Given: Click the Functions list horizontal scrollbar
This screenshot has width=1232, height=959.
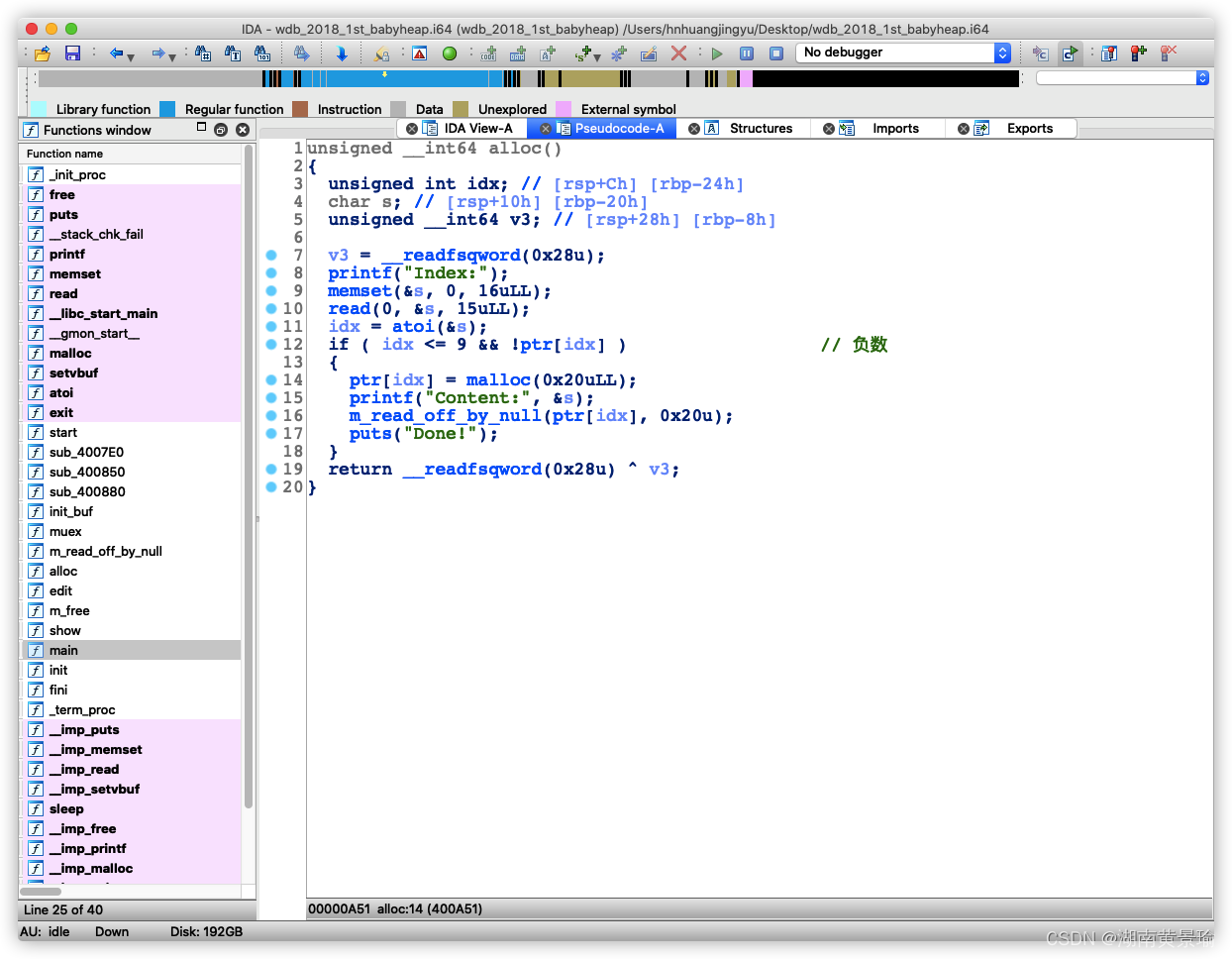Looking at the screenshot, I should pos(41,891).
